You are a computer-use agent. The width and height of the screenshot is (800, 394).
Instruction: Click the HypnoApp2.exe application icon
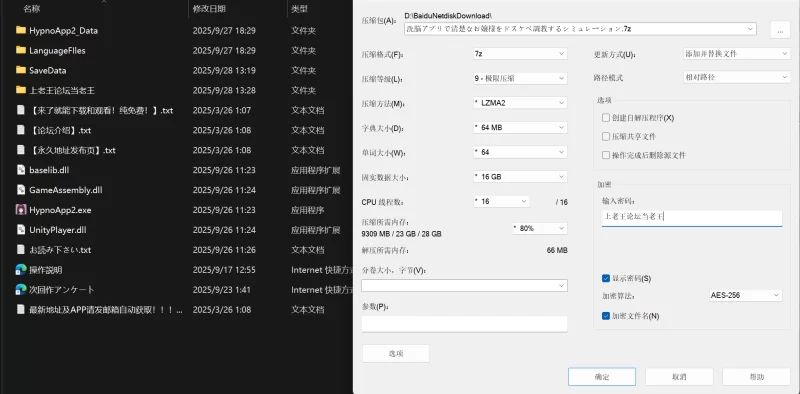21,210
